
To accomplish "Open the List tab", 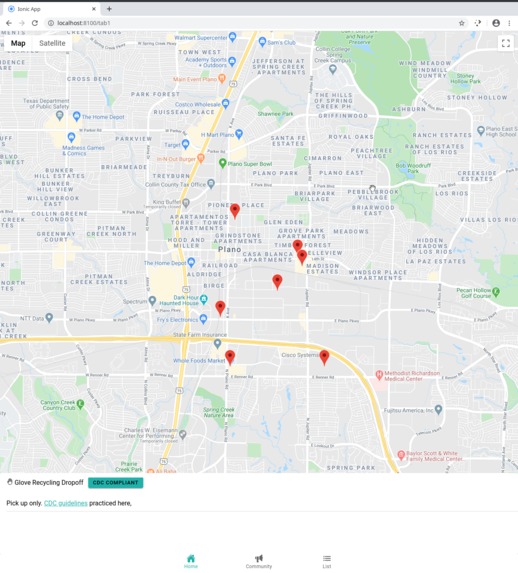I will click(x=327, y=561).
